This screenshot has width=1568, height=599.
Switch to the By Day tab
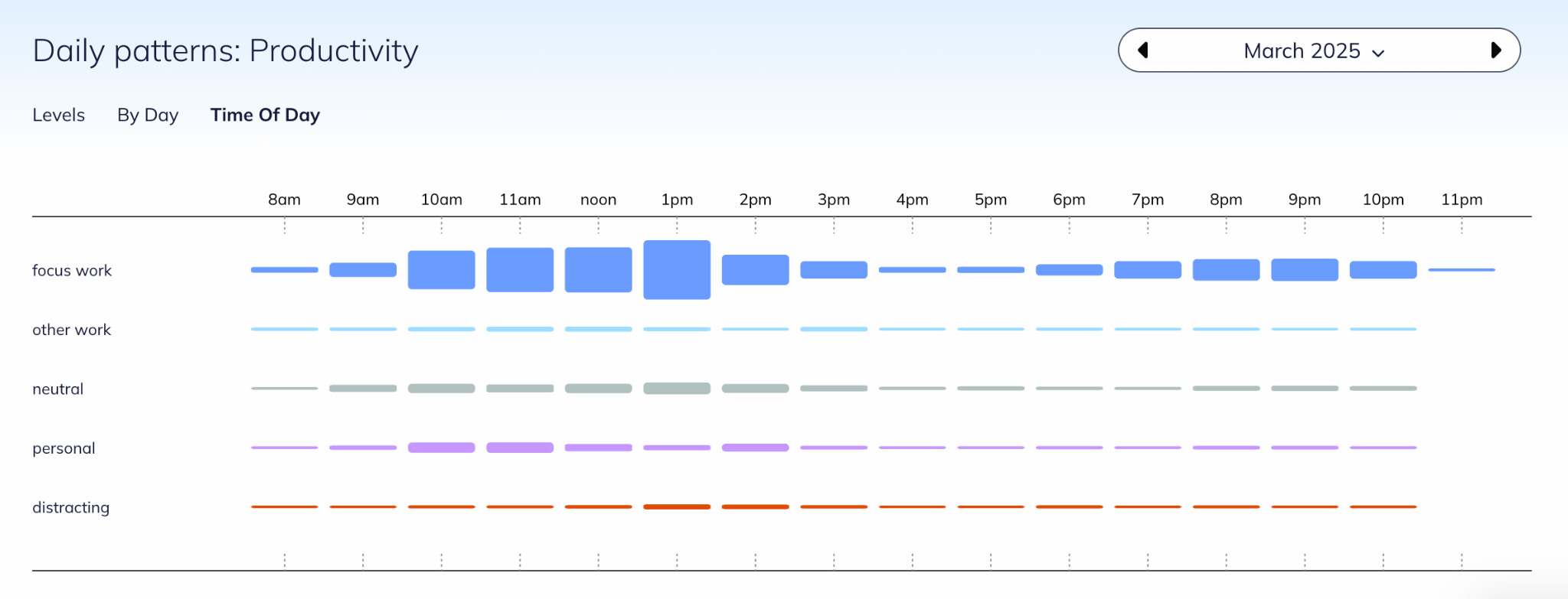(148, 115)
